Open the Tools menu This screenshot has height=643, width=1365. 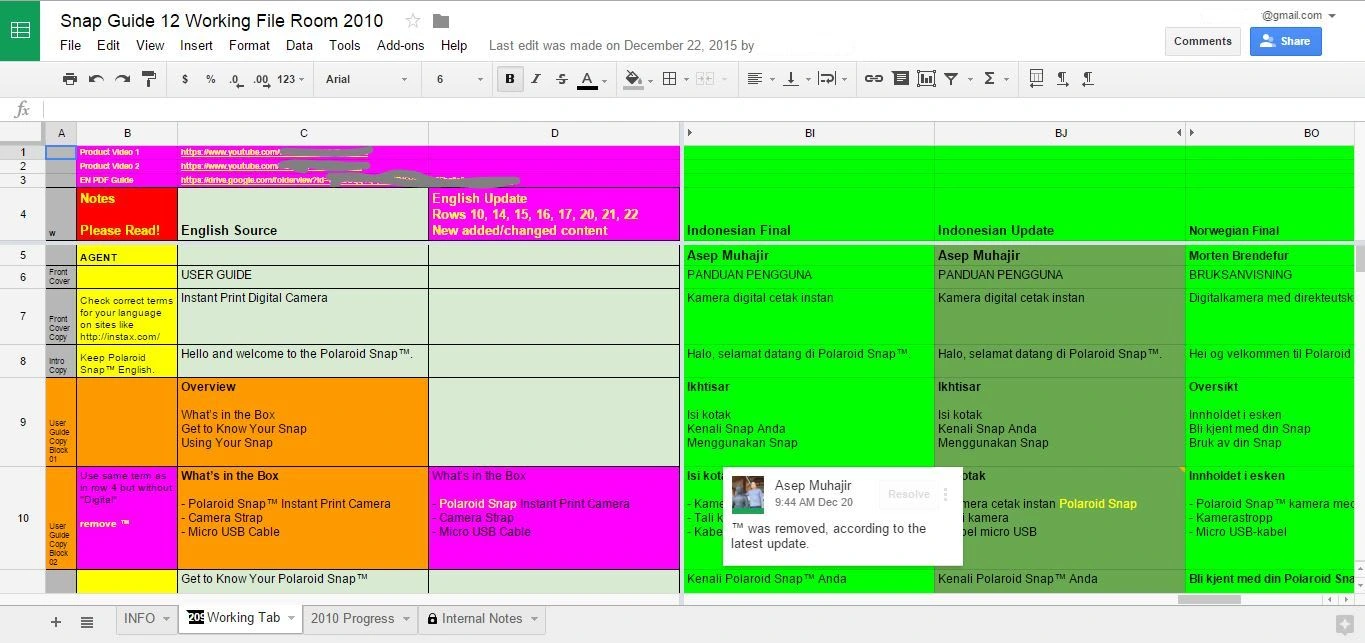(344, 45)
